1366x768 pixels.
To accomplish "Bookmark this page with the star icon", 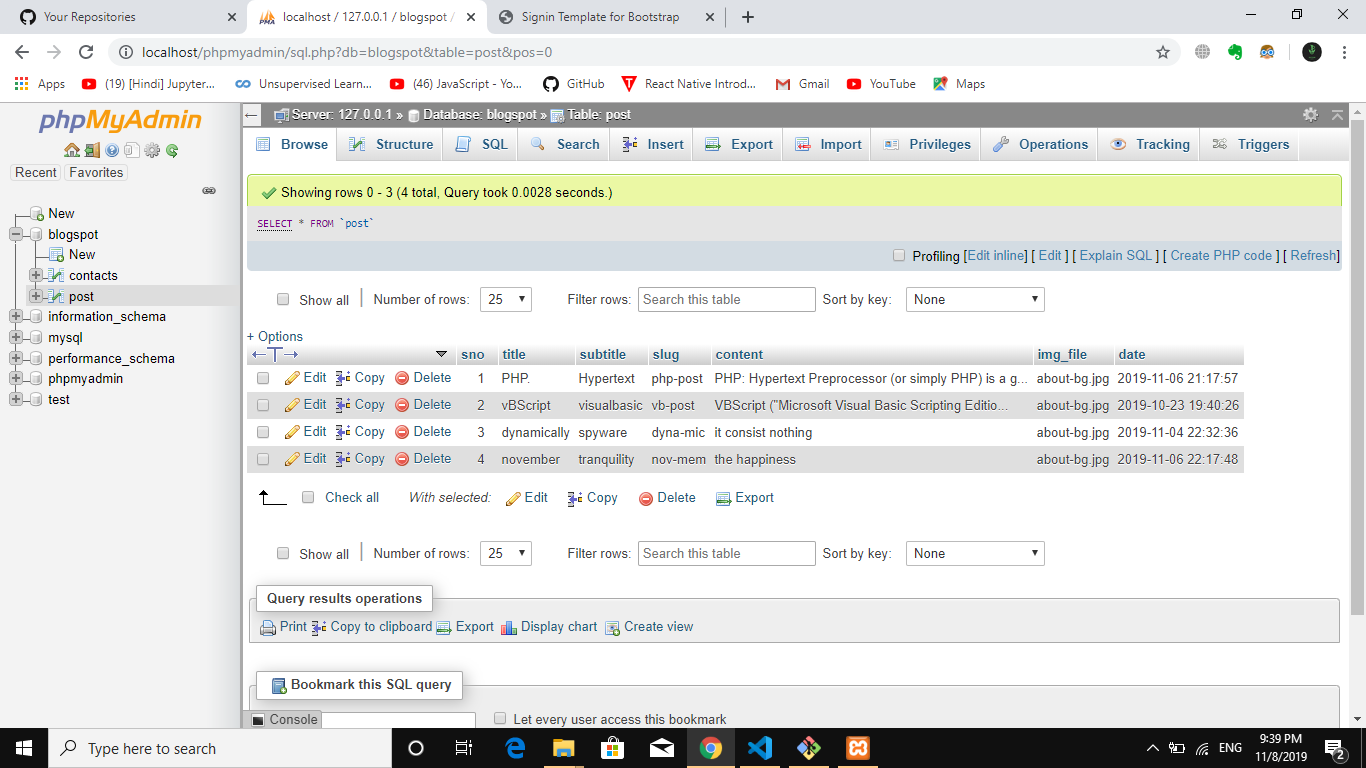I will 1163,52.
